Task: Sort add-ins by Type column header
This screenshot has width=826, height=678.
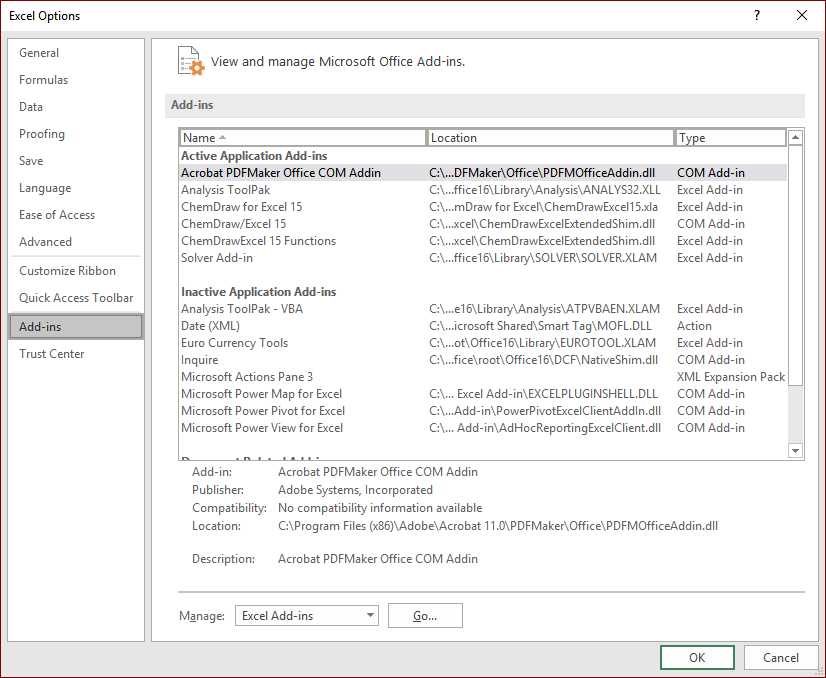Action: pos(731,137)
